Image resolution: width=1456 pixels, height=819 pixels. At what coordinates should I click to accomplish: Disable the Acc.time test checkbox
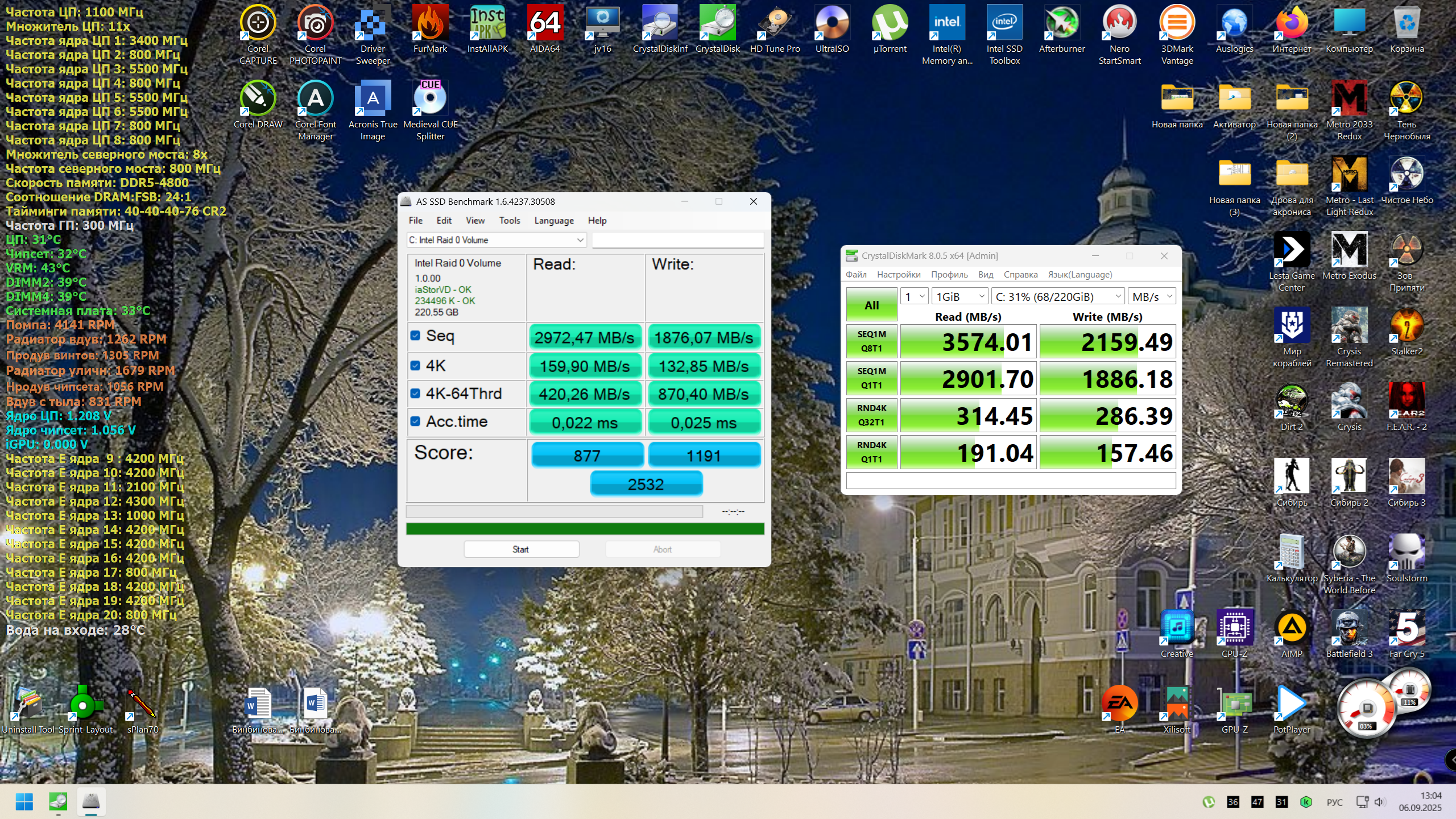click(415, 421)
